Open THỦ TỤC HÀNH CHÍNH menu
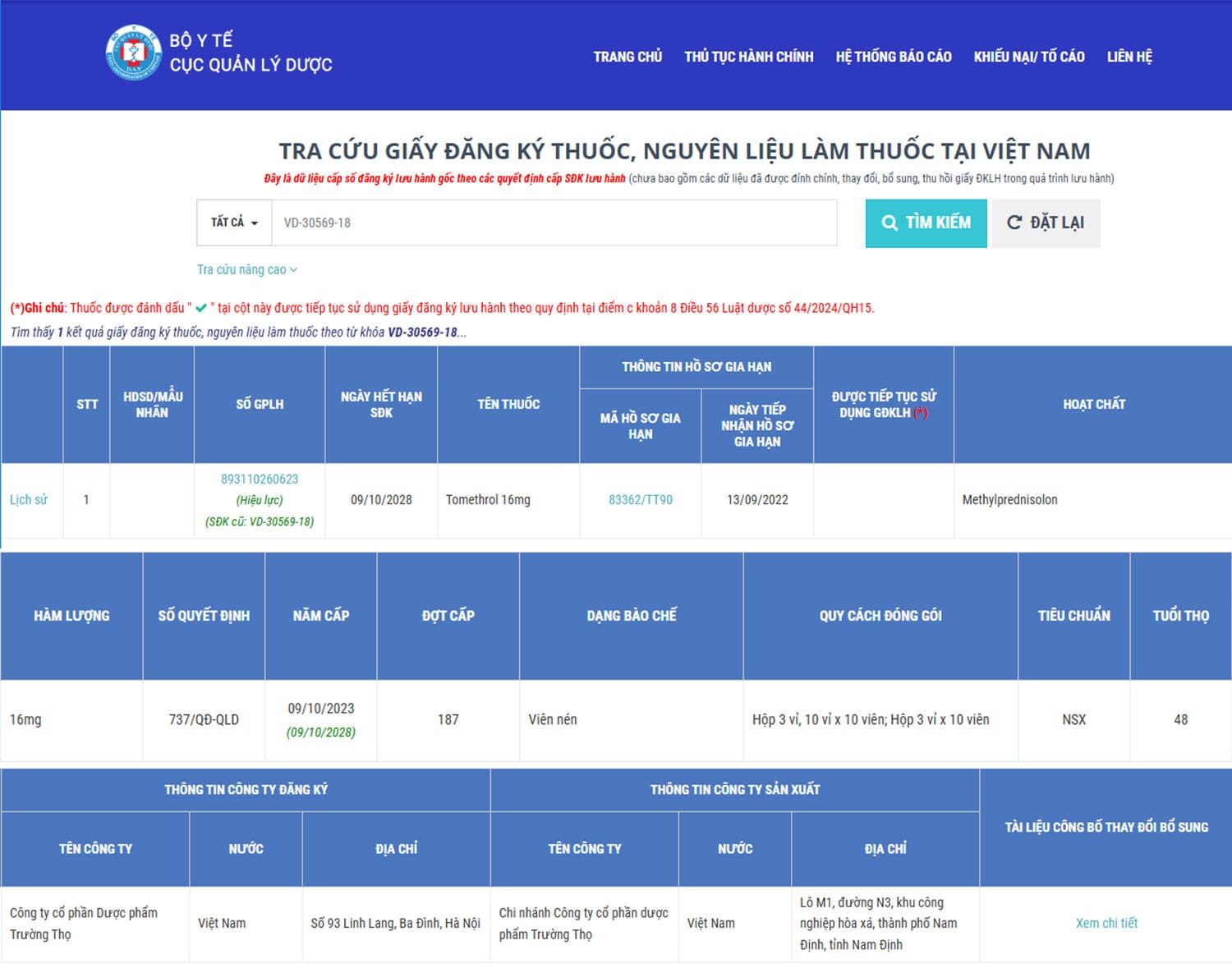This screenshot has width=1232, height=968. point(749,57)
